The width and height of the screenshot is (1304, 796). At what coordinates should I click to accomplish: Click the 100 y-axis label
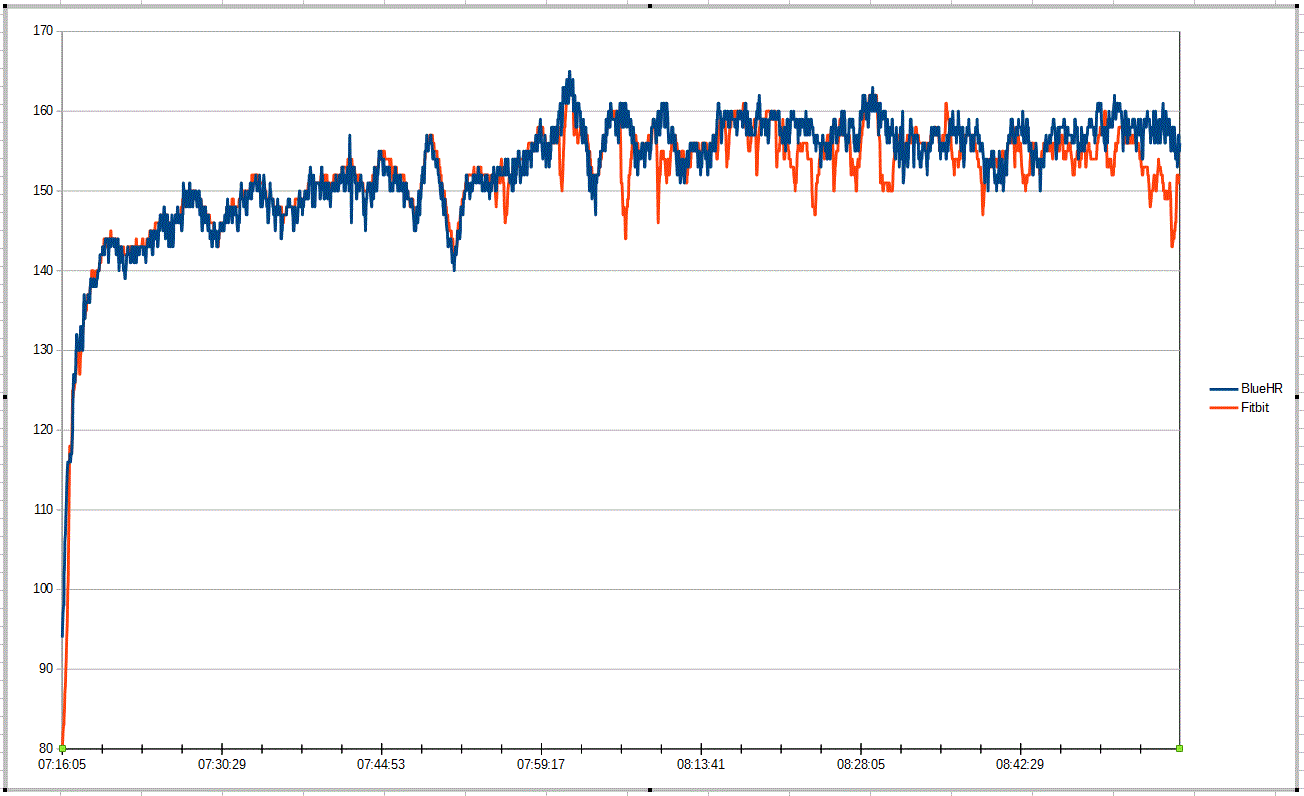pos(43,589)
